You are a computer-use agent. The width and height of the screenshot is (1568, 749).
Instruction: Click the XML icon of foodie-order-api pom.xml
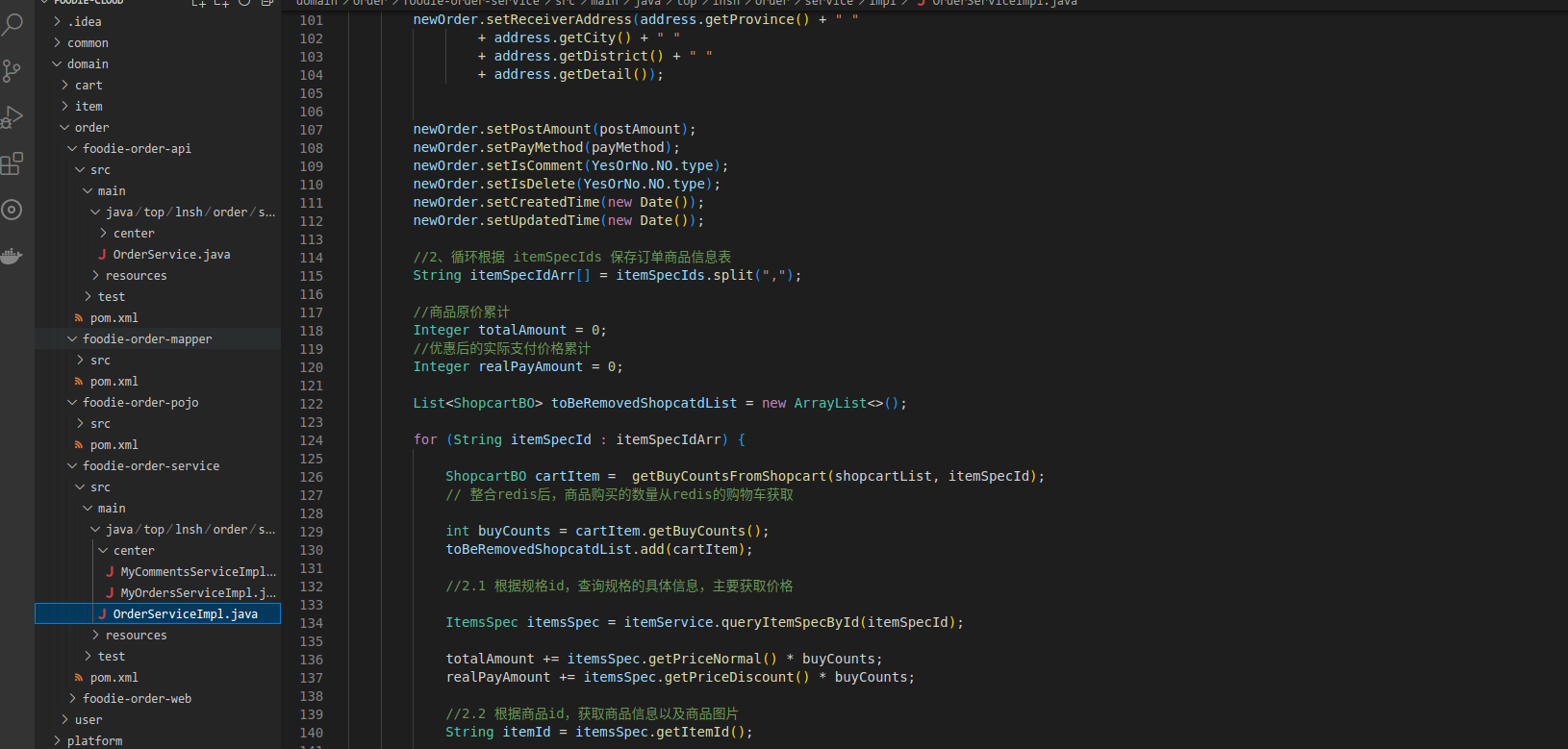pos(79,318)
